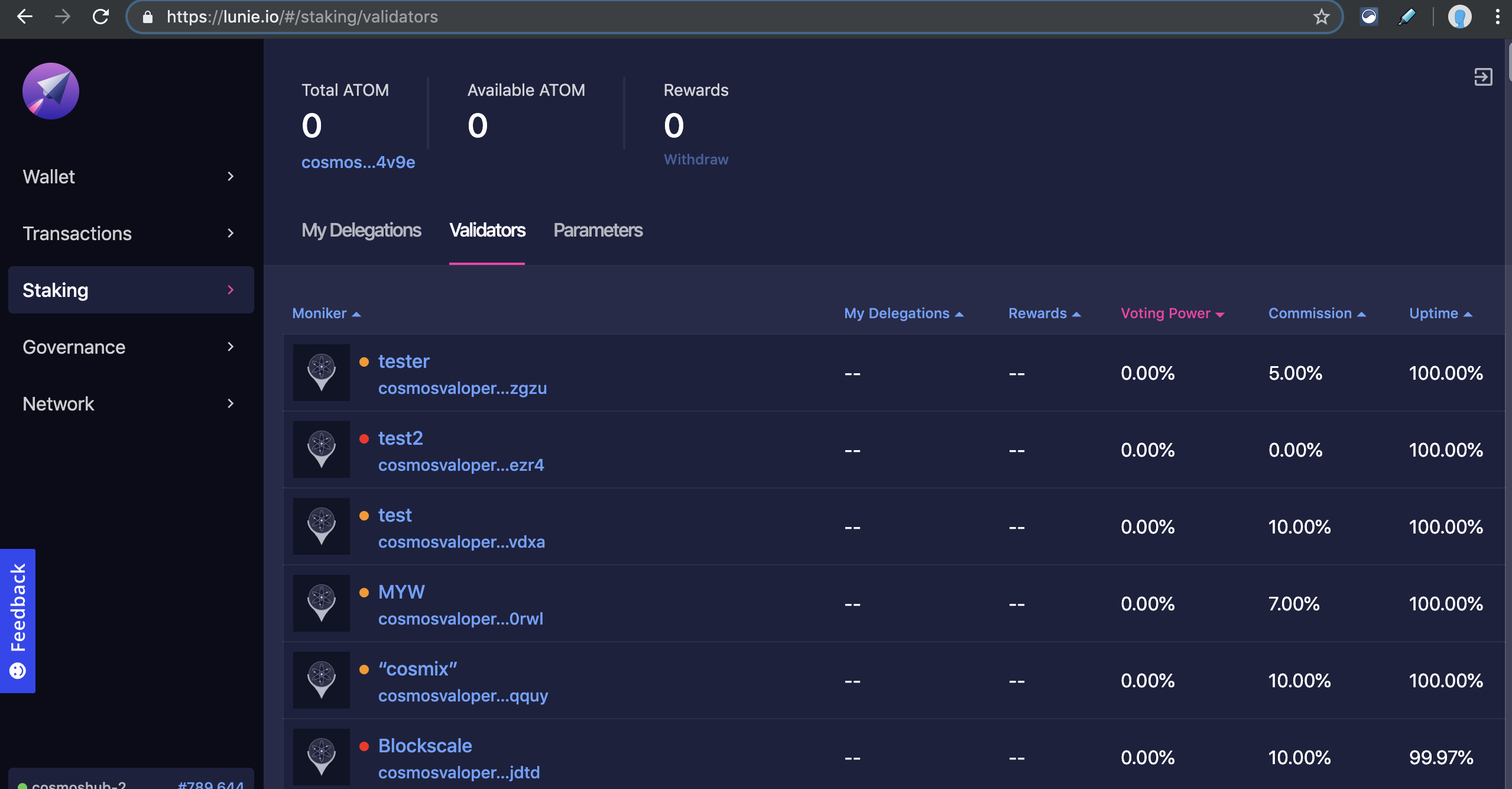
Task: Click the test2 validator avatar
Action: coord(322,450)
